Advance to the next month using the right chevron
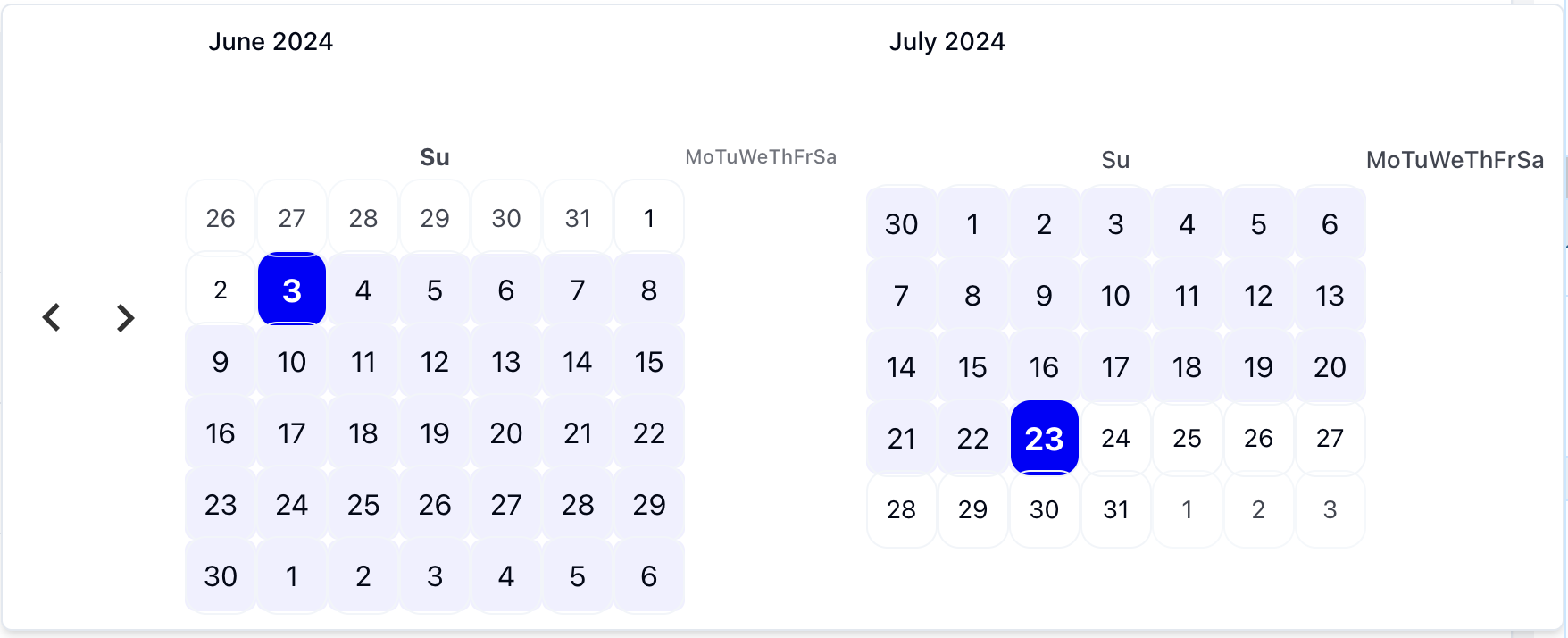The width and height of the screenshot is (1568, 638). coord(125,317)
